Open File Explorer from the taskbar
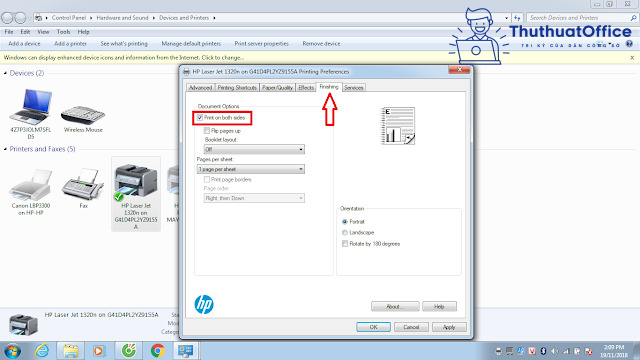Screen dimensions: 640x360 coord(71,351)
